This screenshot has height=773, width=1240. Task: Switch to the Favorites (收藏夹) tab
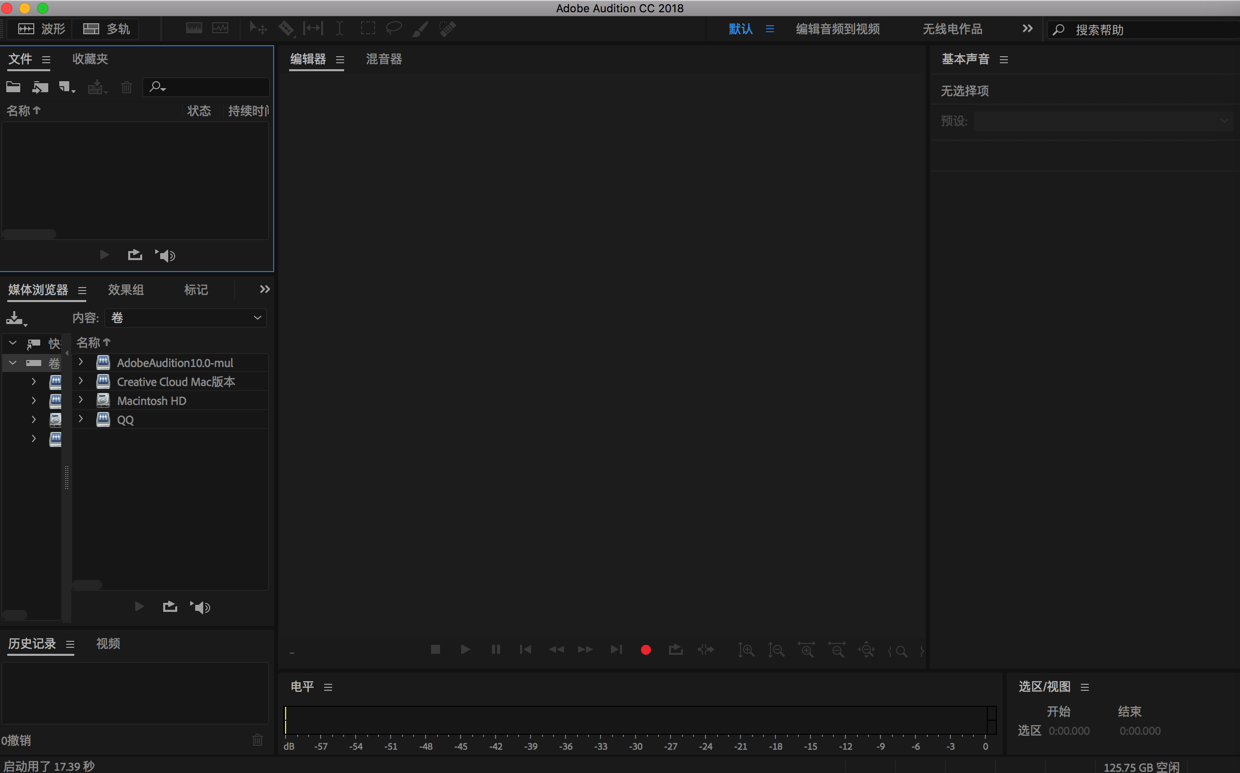pos(90,59)
